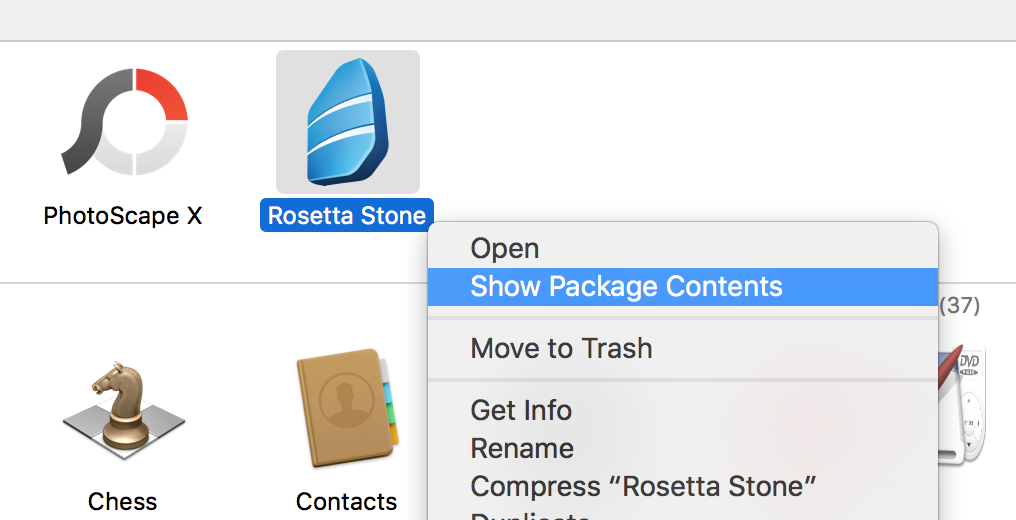Select Show Package Contents menu item
This screenshot has height=520, width=1016.
pos(626,287)
